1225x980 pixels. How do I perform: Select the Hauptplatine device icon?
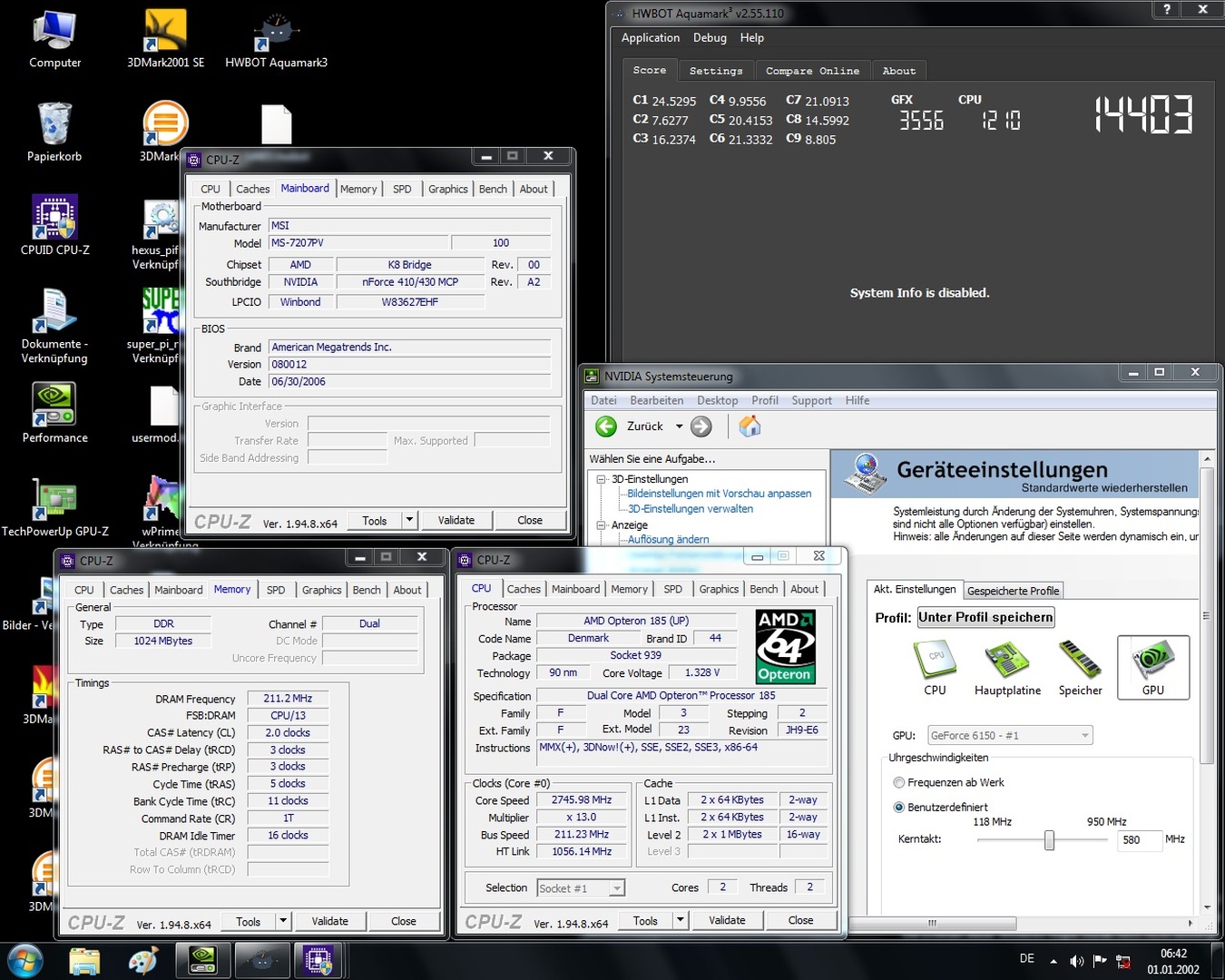pos(1007,668)
